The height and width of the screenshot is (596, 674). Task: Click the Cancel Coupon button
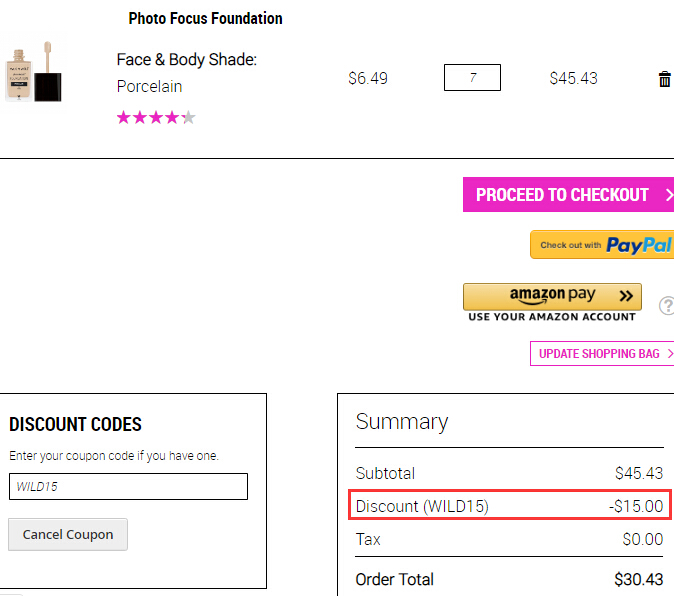68,534
